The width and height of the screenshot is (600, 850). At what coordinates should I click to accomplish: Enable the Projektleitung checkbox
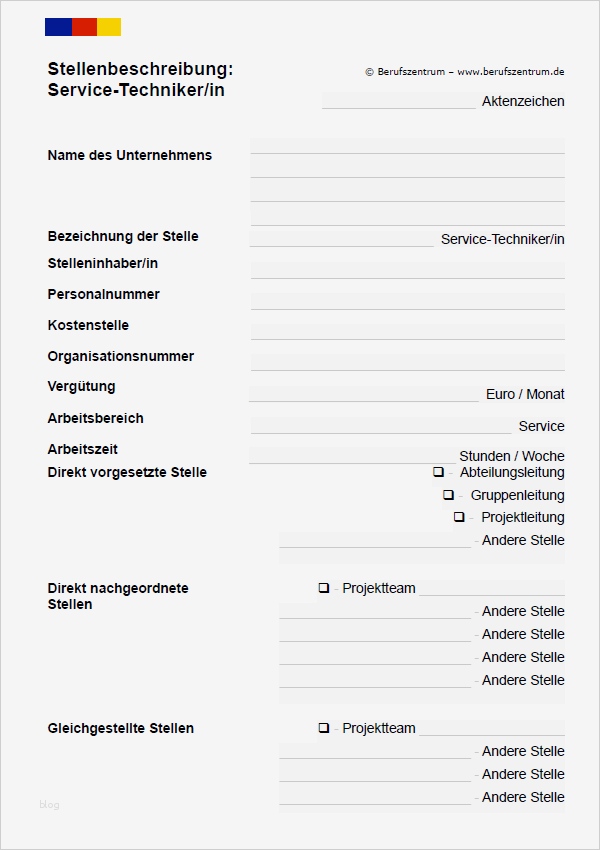(459, 517)
